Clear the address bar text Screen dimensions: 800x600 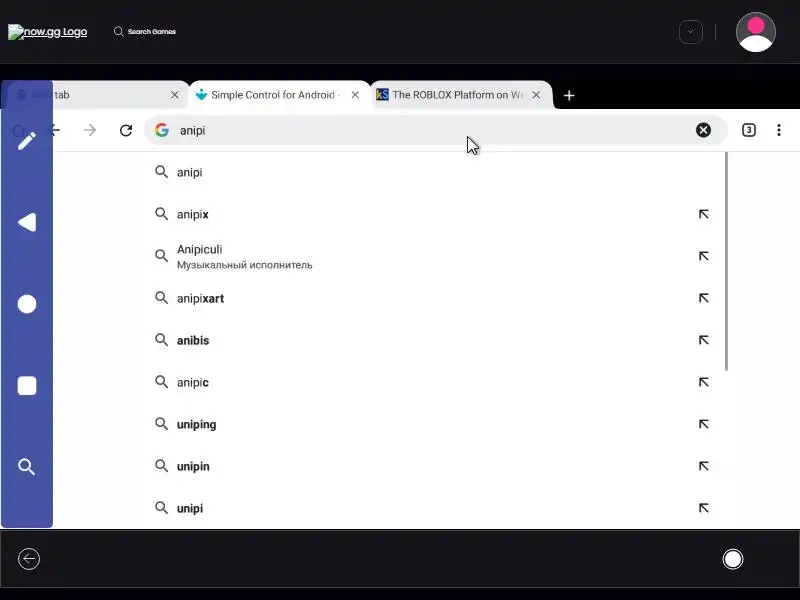point(704,130)
